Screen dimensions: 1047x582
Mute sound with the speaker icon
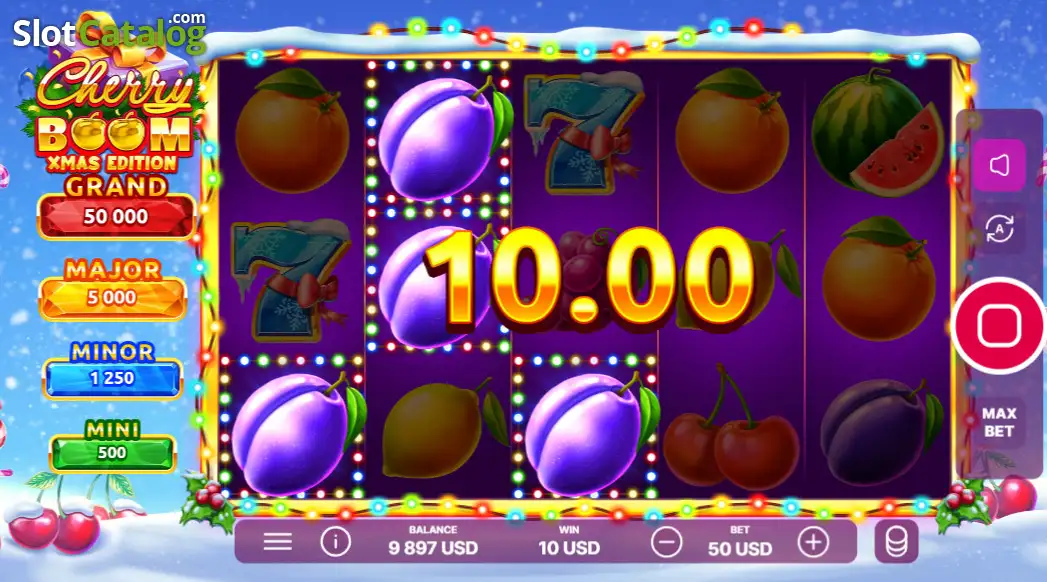[x=999, y=165]
